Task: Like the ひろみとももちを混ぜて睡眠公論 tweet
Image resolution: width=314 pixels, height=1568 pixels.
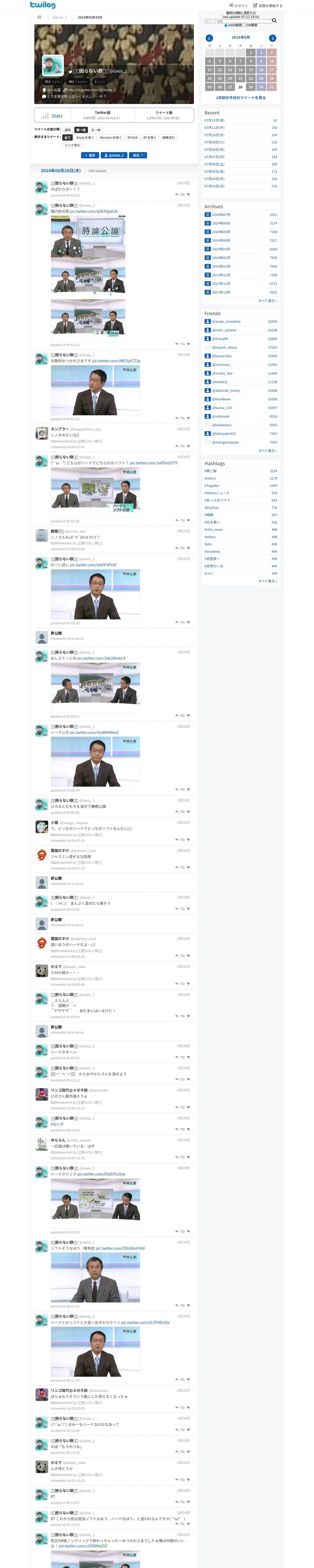Action: tap(188, 811)
